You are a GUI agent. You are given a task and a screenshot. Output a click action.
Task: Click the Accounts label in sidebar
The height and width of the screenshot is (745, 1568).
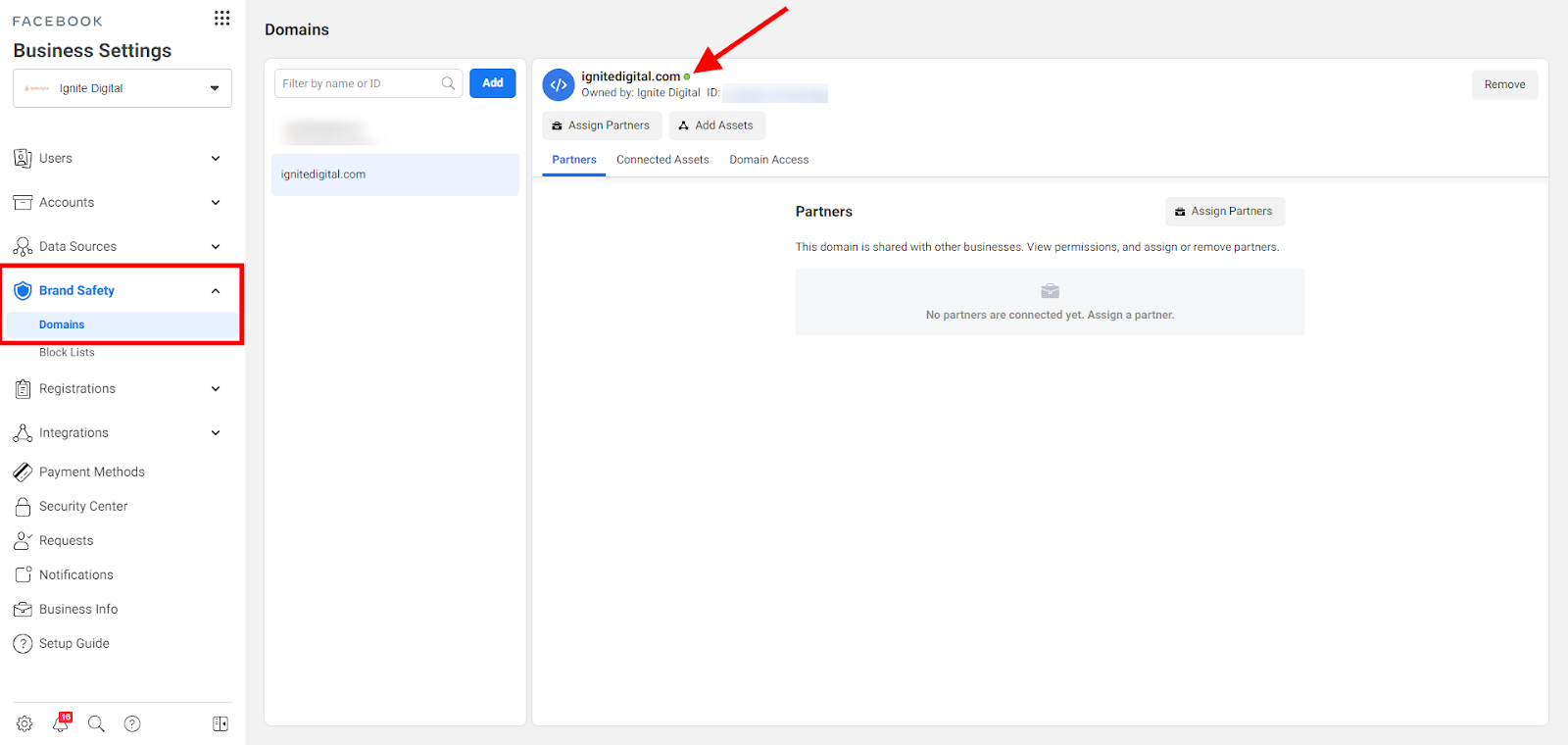click(x=67, y=203)
